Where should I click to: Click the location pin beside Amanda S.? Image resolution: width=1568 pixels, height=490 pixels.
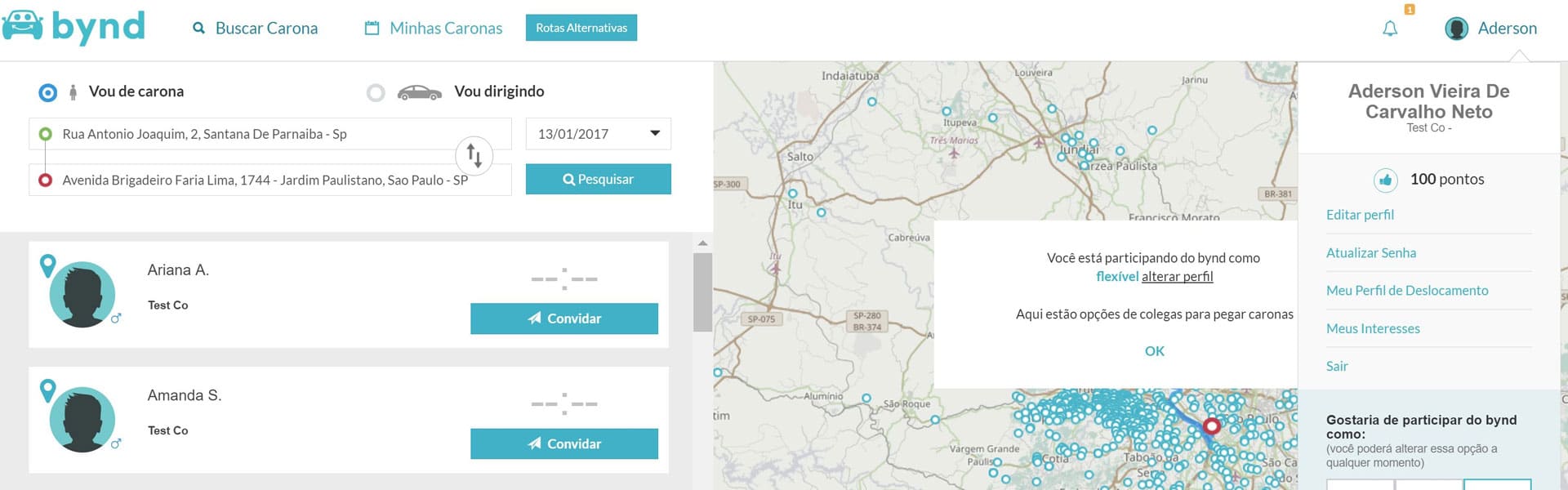click(x=48, y=390)
